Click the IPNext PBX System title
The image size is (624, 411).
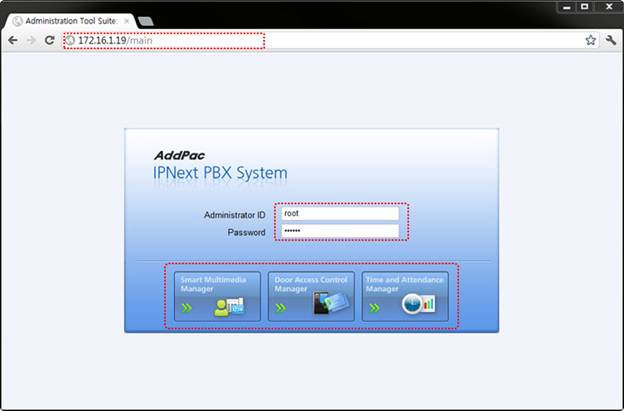pyautogui.click(x=220, y=173)
